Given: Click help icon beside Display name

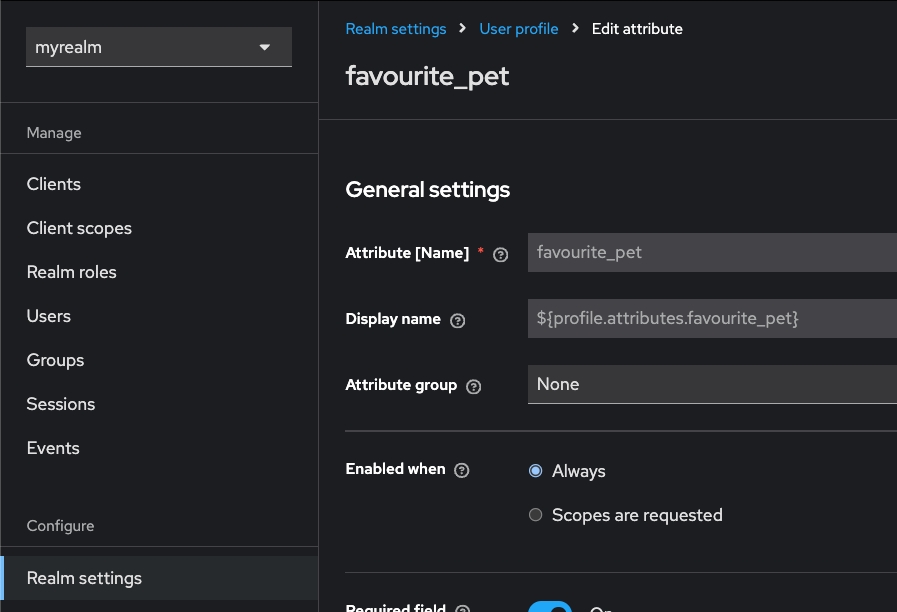Looking at the screenshot, I should click(458, 320).
